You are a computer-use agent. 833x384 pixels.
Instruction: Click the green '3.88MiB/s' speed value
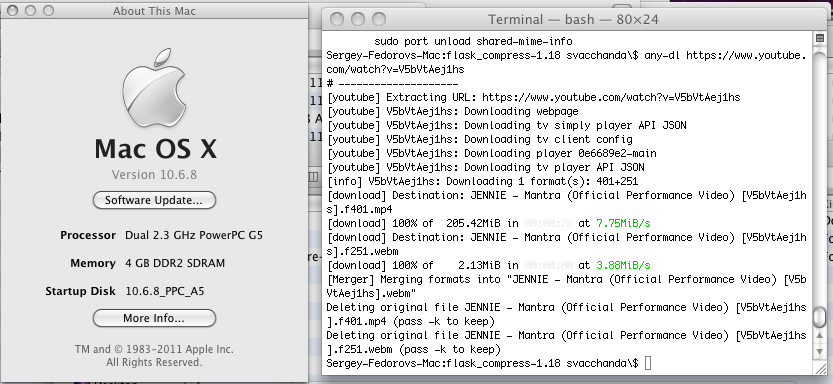tap(623, 265)
